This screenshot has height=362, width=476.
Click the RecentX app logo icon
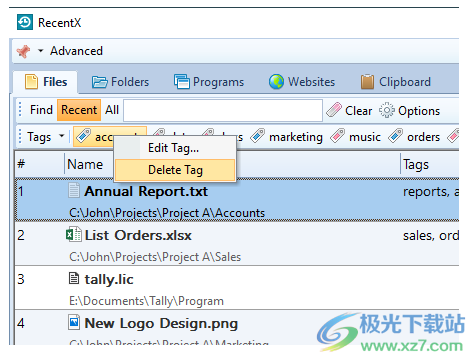click(x=25, y=22)
